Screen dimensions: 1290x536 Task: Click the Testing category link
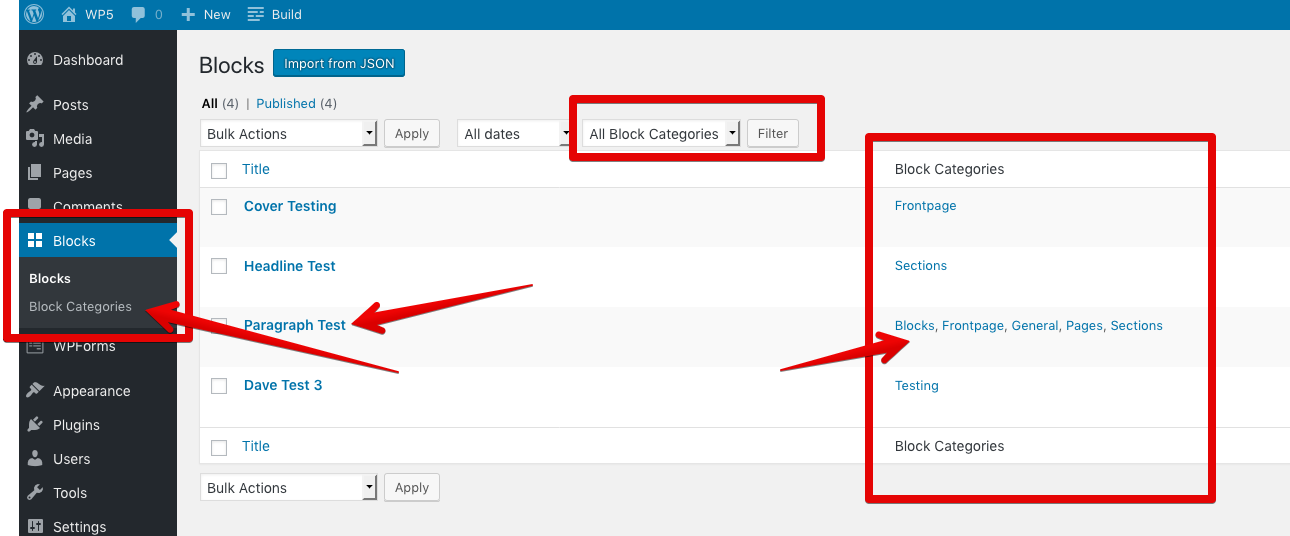(x=917, y=386)
